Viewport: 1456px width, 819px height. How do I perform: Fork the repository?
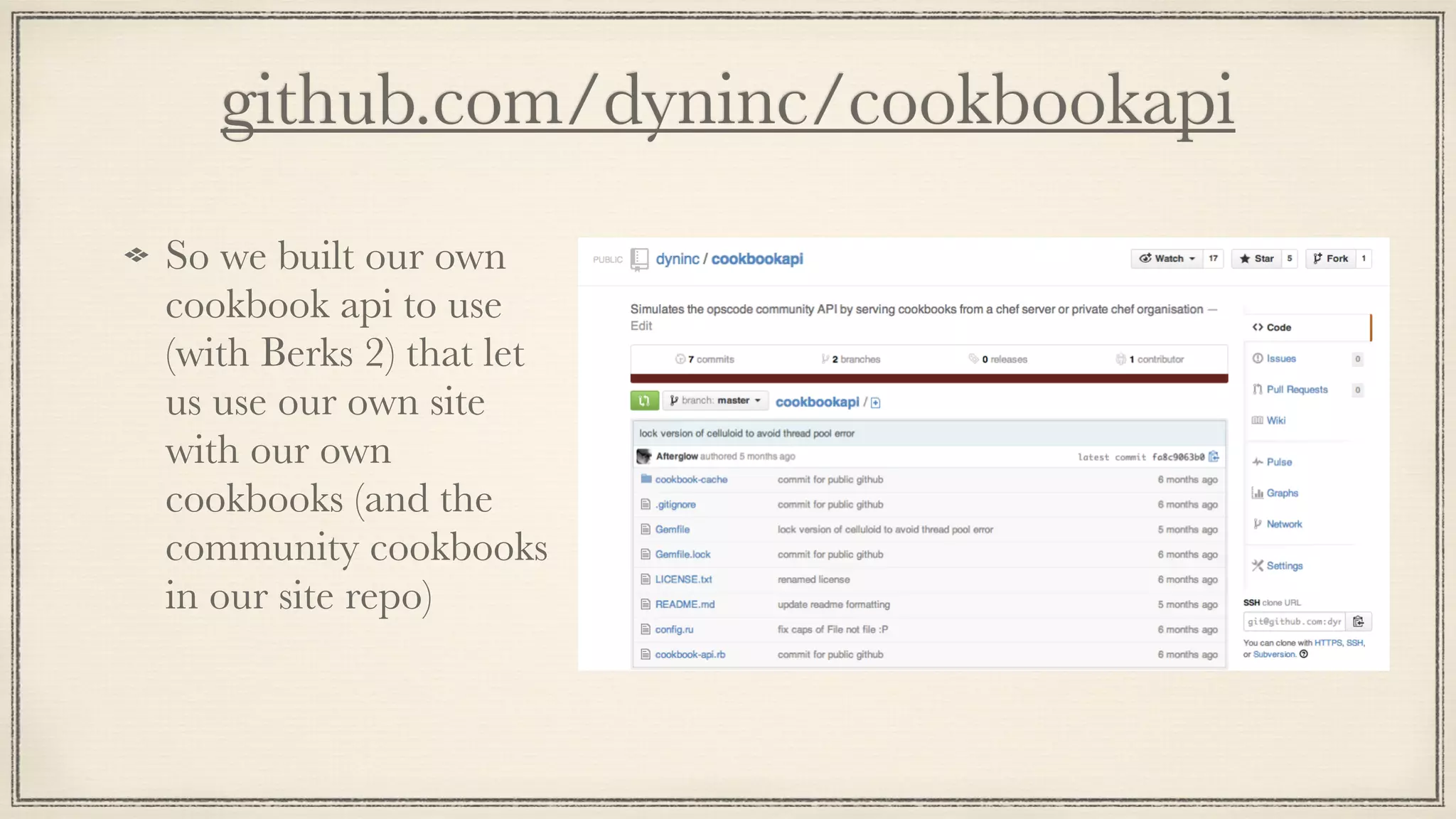[x=1330, y=259]
